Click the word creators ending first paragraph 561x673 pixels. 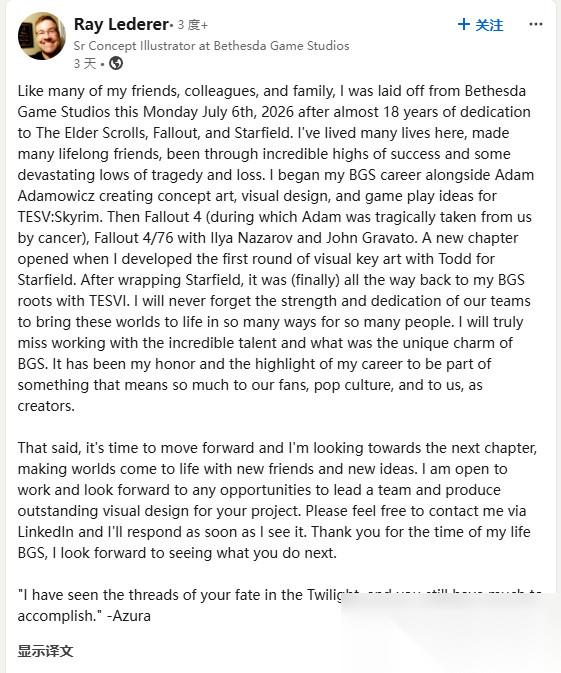pos(46,406)
